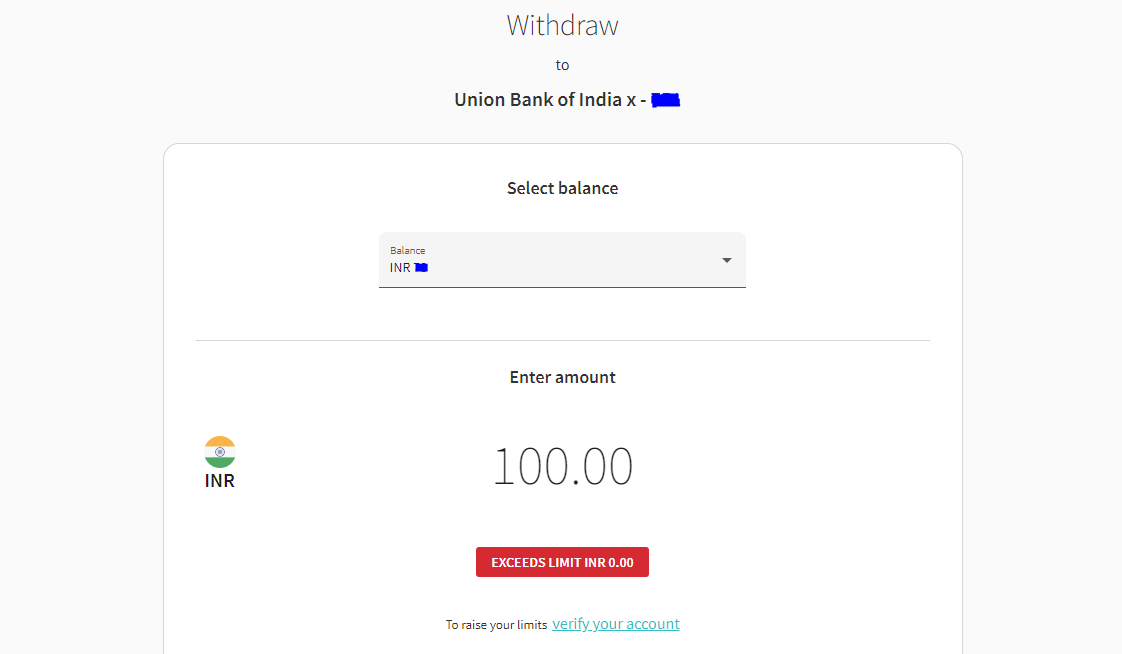Click the EXCEEDS LIMIT INR 0.00 button

pyautogui.click(x=562, y=562)
